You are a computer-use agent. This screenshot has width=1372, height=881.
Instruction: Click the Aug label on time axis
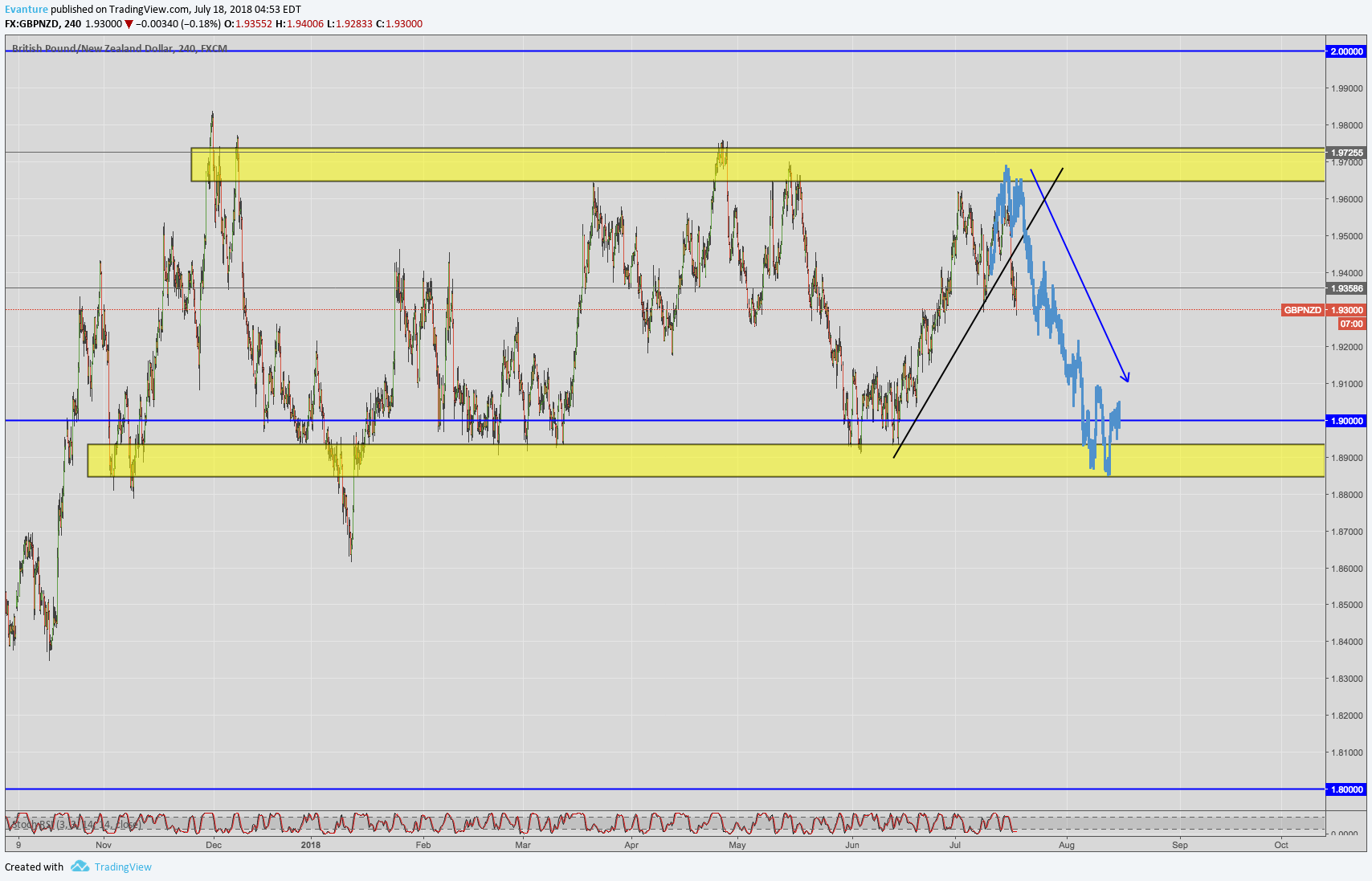coord(1067,845)
